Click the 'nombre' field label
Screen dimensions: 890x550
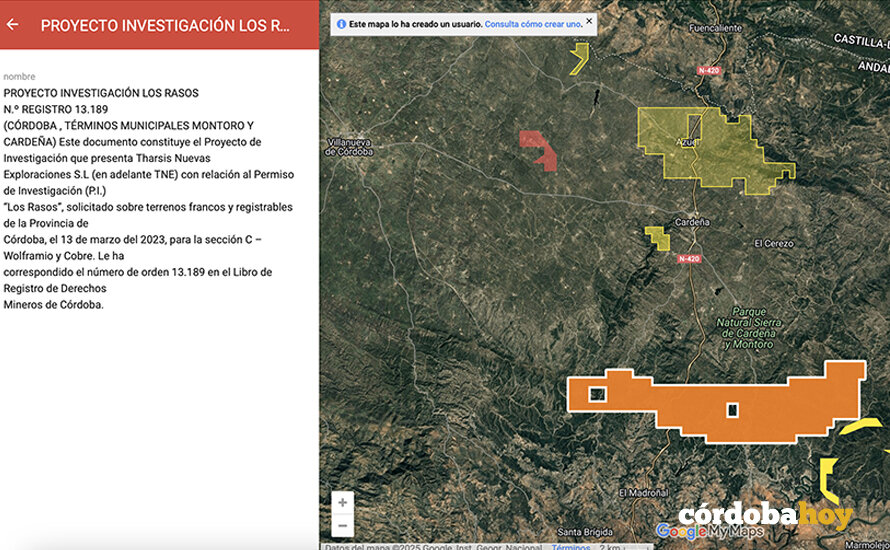[19, 77]
